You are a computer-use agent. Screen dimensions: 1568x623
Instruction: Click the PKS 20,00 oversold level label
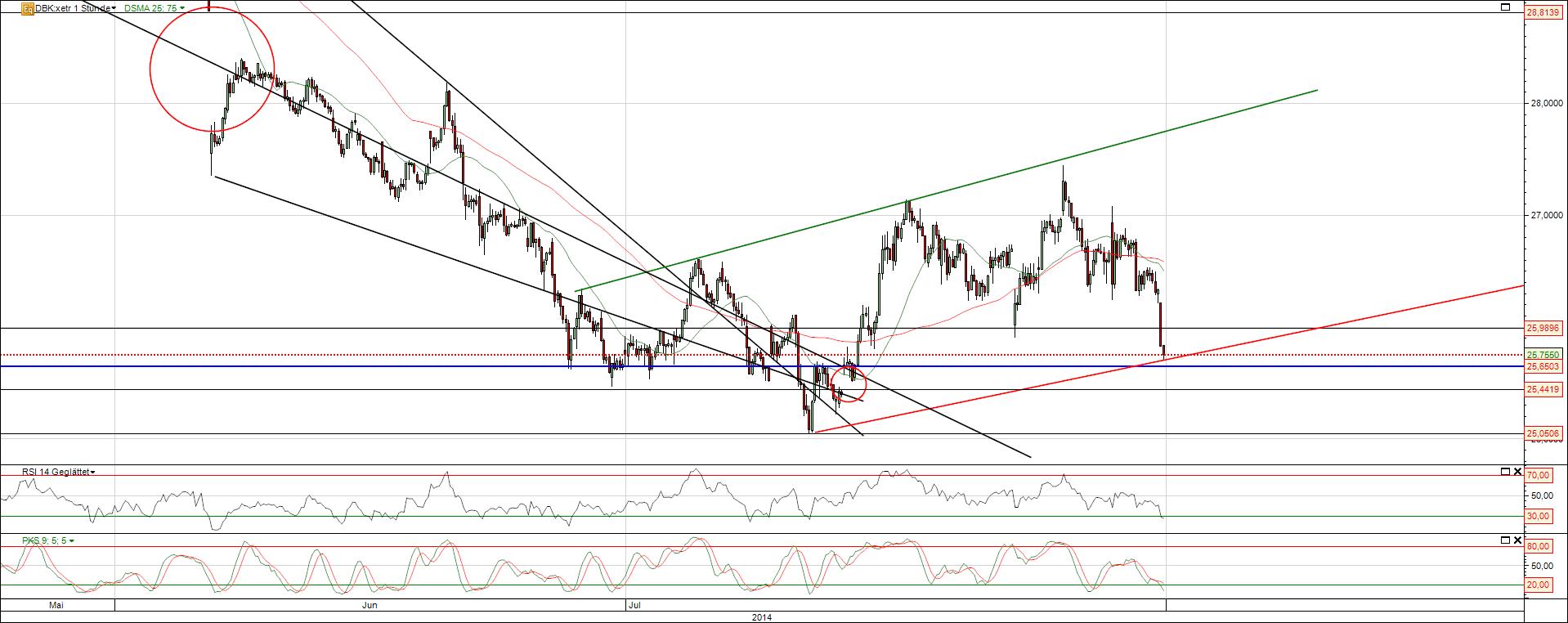coord(1539,585)
